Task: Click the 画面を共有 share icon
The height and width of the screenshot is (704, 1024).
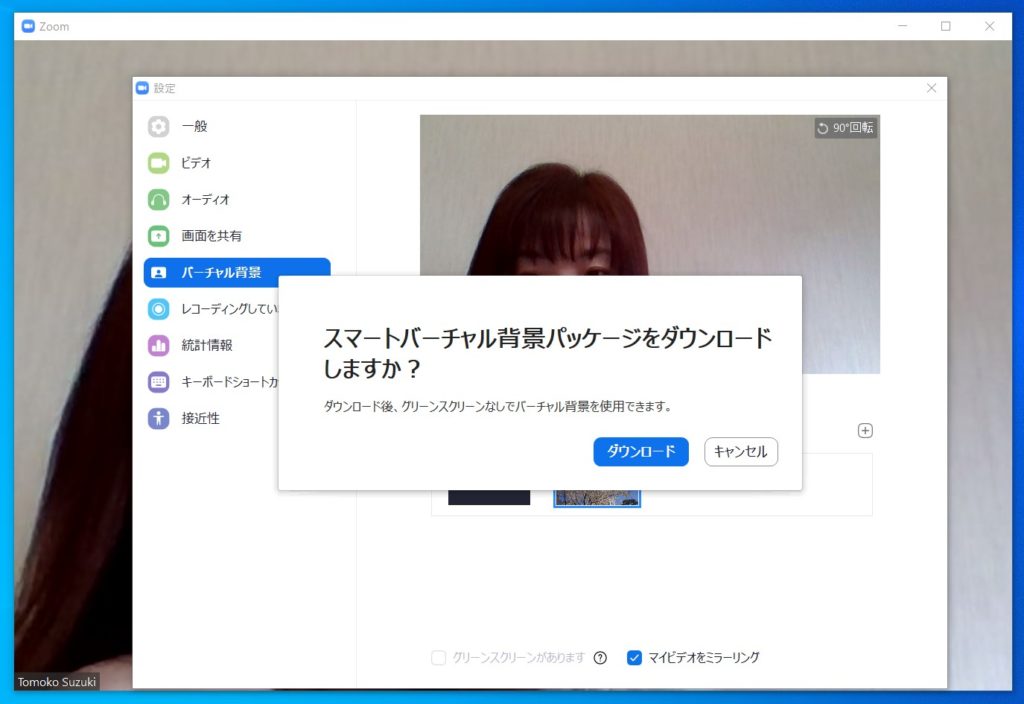Action: (x=159, y=236)
